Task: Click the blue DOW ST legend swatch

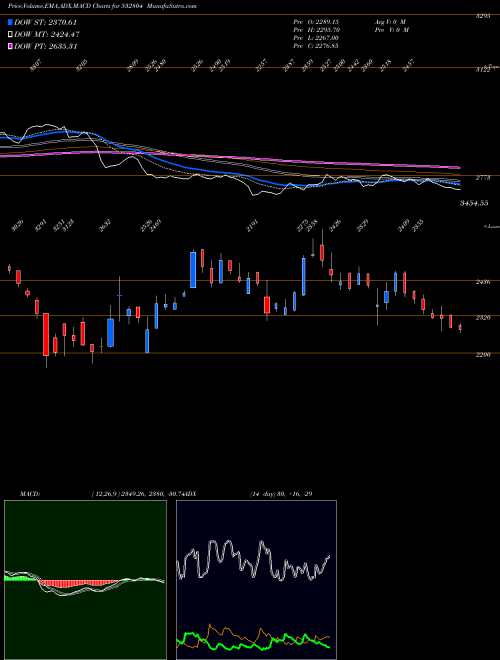Action: click(10, 22)
